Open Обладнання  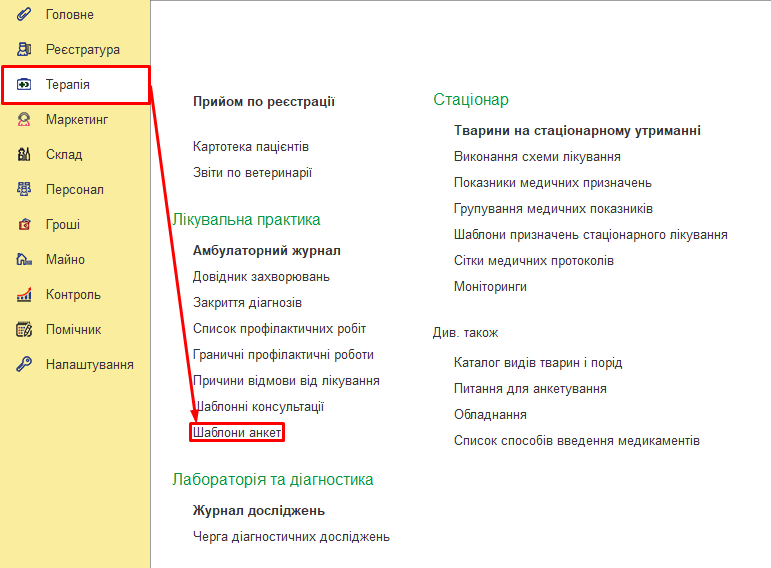[x=490, y=415]
